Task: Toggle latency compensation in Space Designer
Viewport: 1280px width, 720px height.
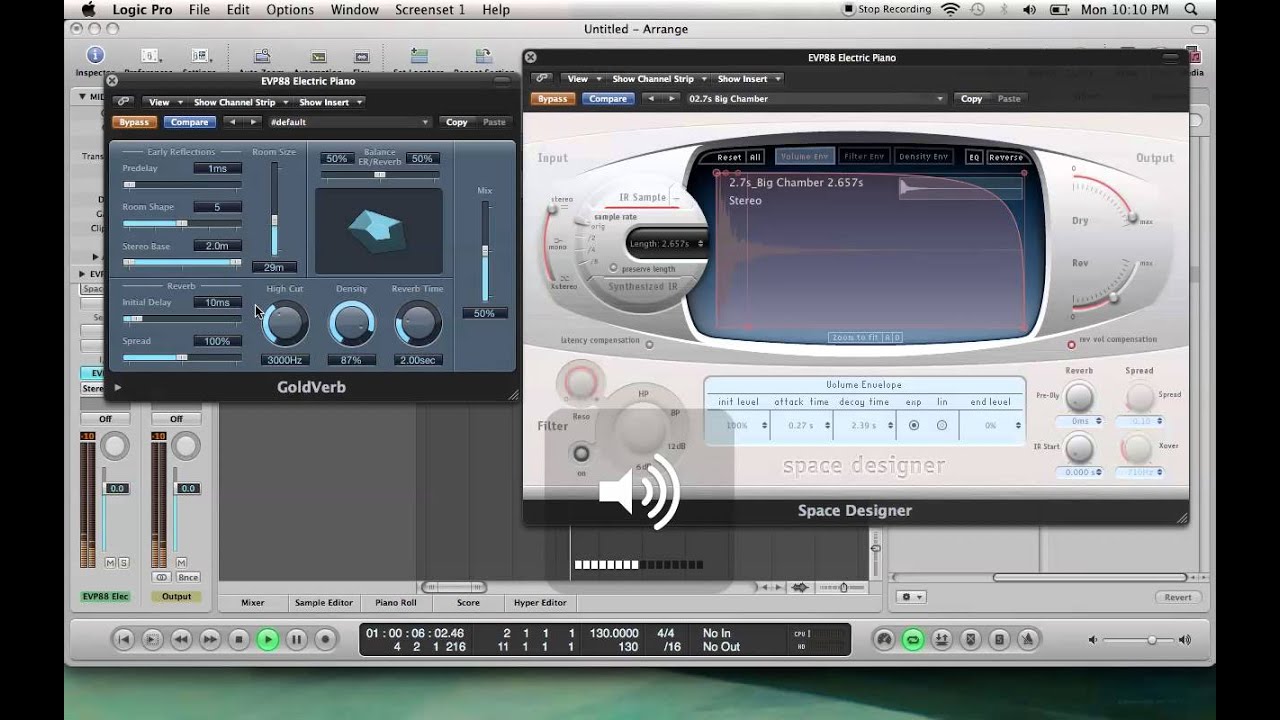Action: (650, 344)
